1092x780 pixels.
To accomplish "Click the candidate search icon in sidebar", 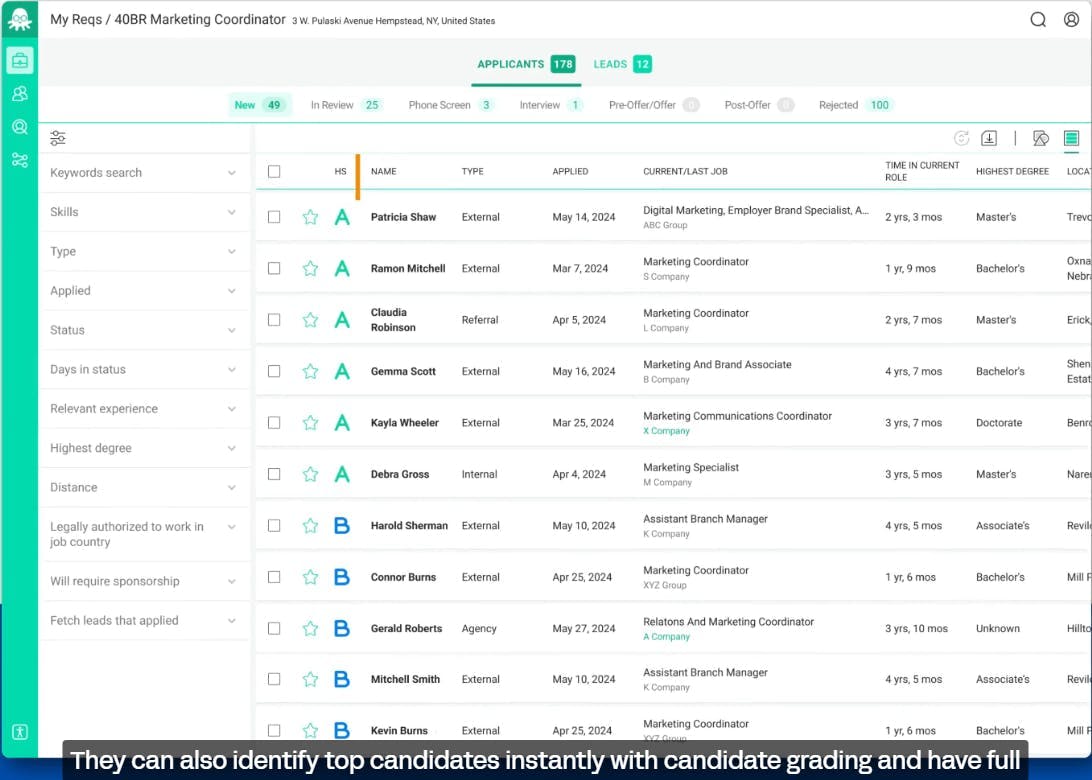I will coord(19,127).
